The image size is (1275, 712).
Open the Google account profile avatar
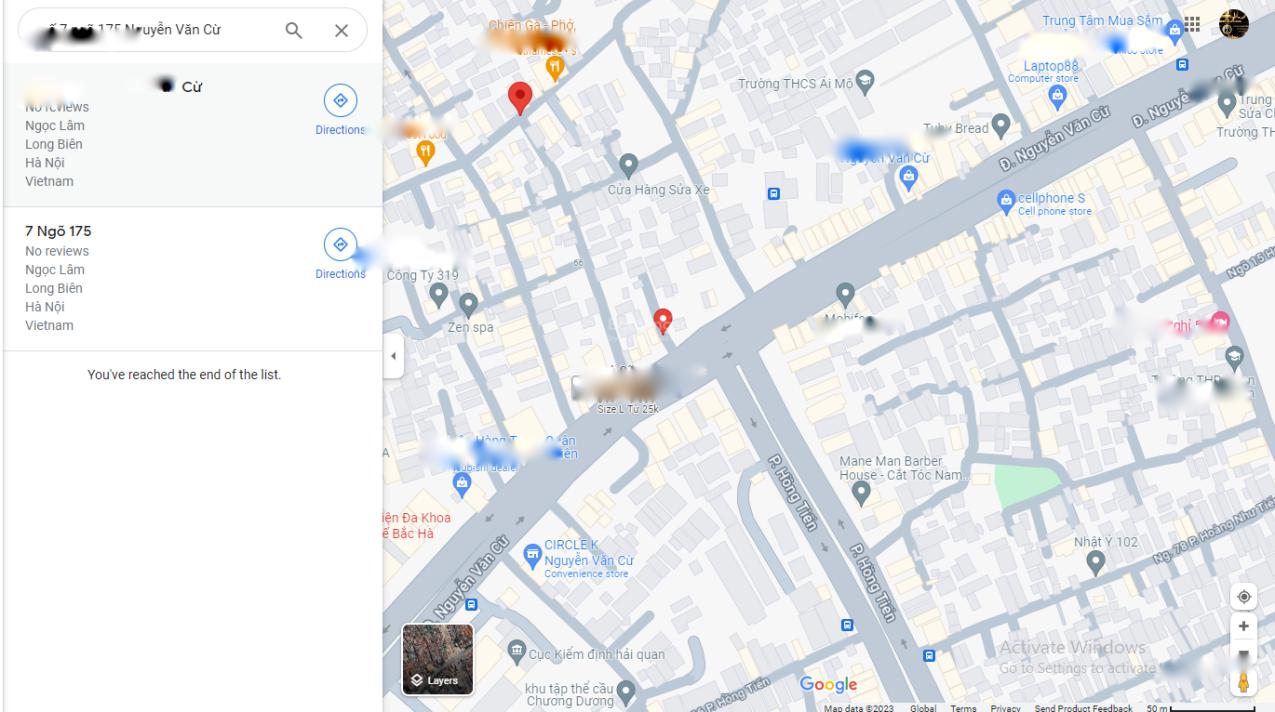1234,25
